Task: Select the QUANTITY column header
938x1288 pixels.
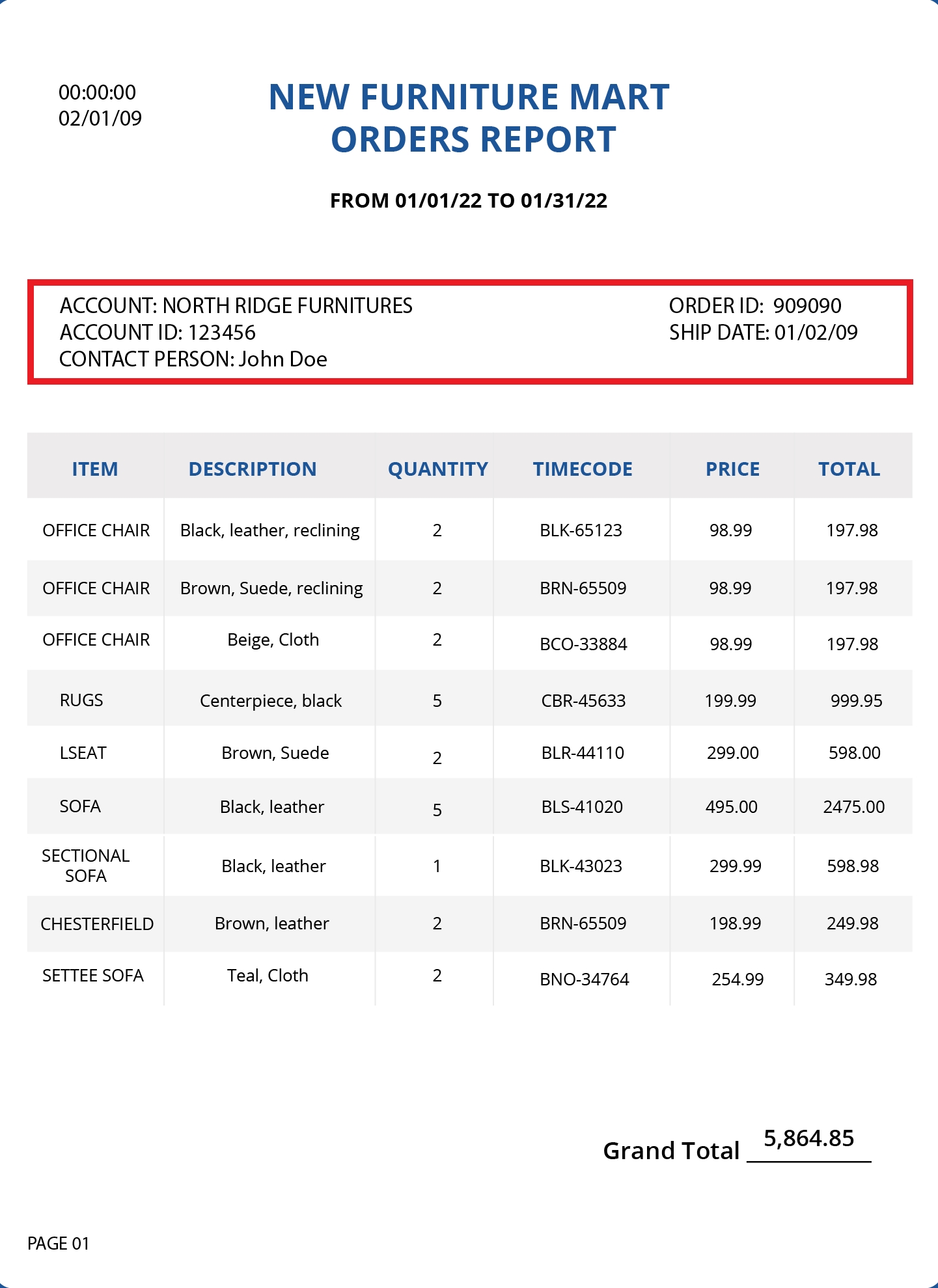Action: [x=437, y=469]
